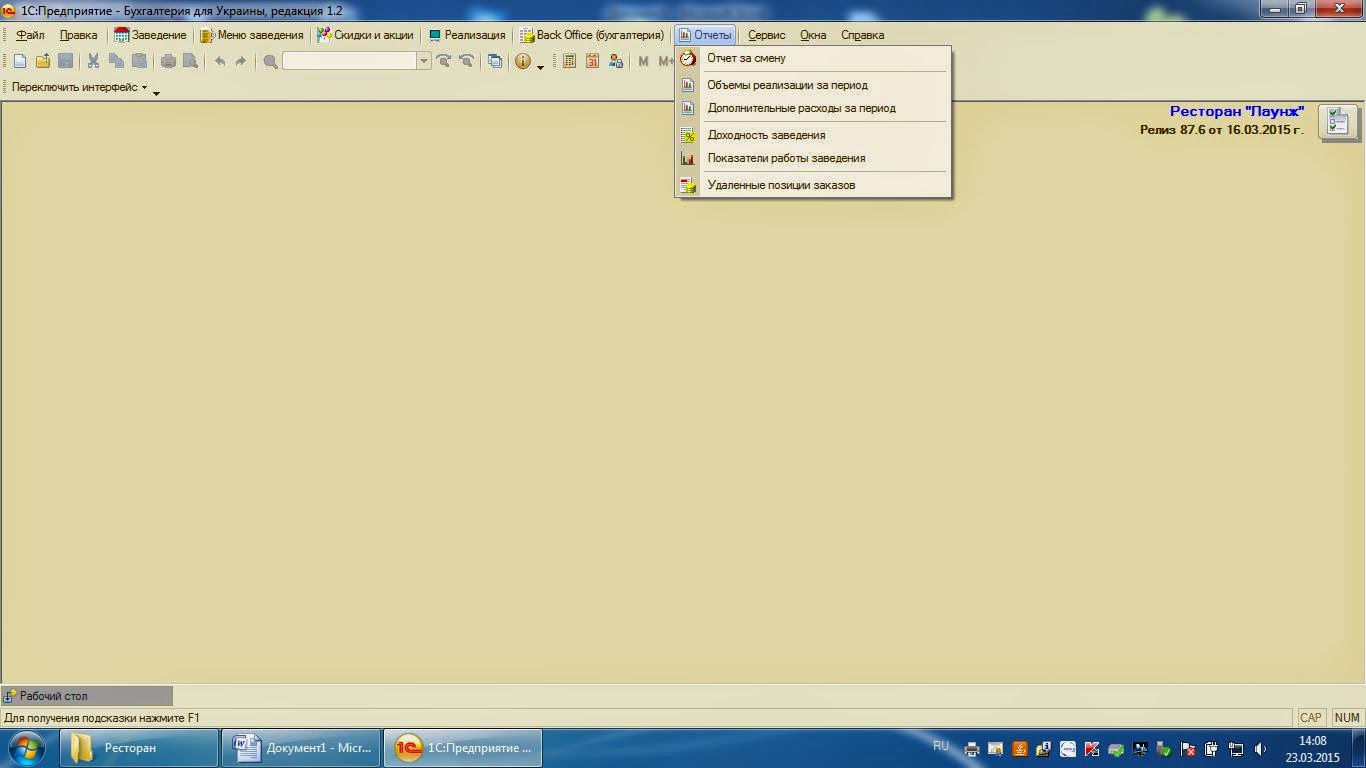
Task: Click the network connection tray icon
Action: click(1236, 748)
